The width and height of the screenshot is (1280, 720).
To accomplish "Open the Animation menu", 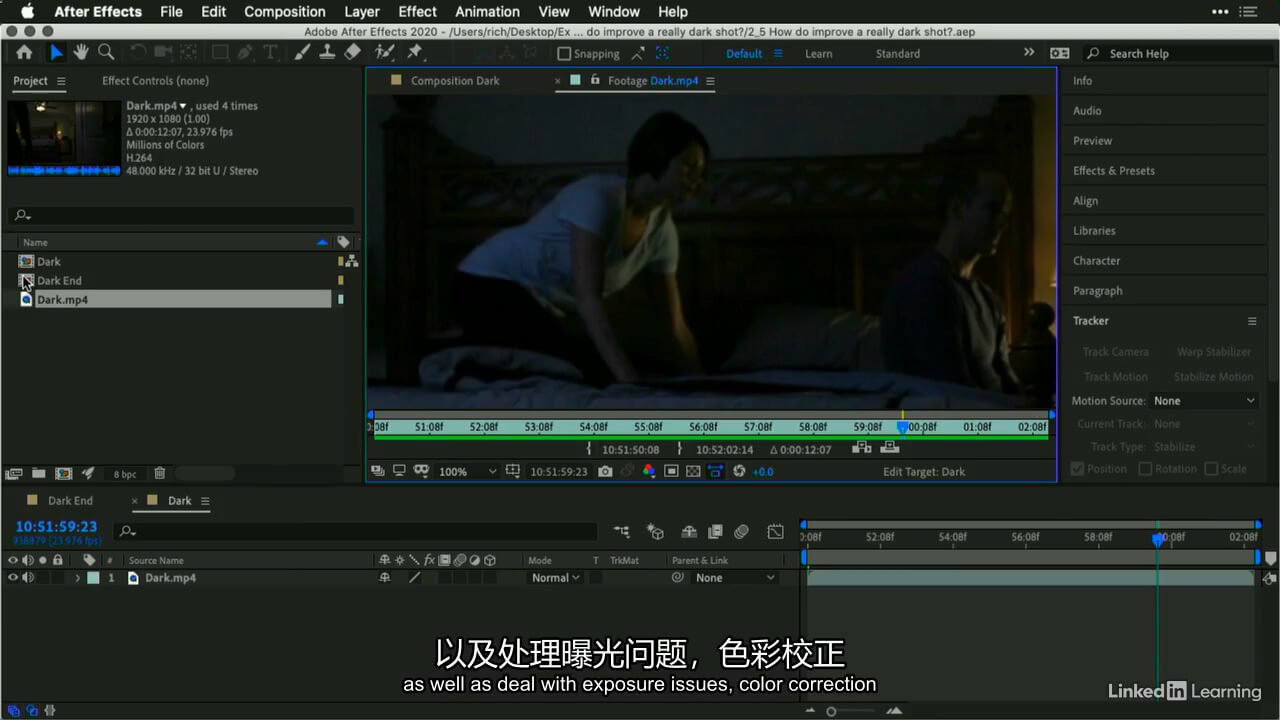I will [488, 11].
